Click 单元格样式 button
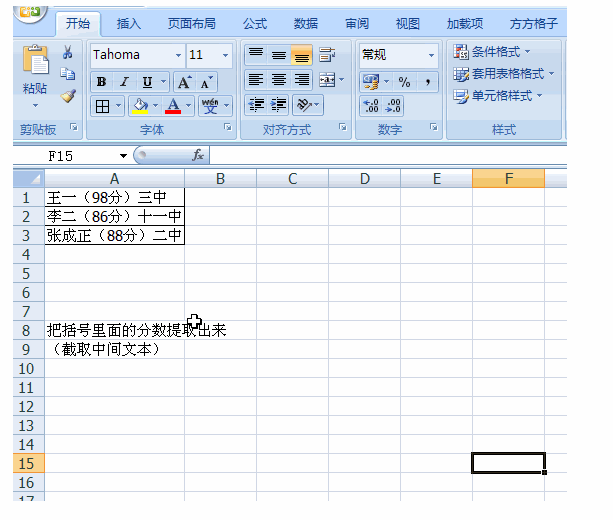This screenshot has width=613, height=520. (x=498, y=95)
